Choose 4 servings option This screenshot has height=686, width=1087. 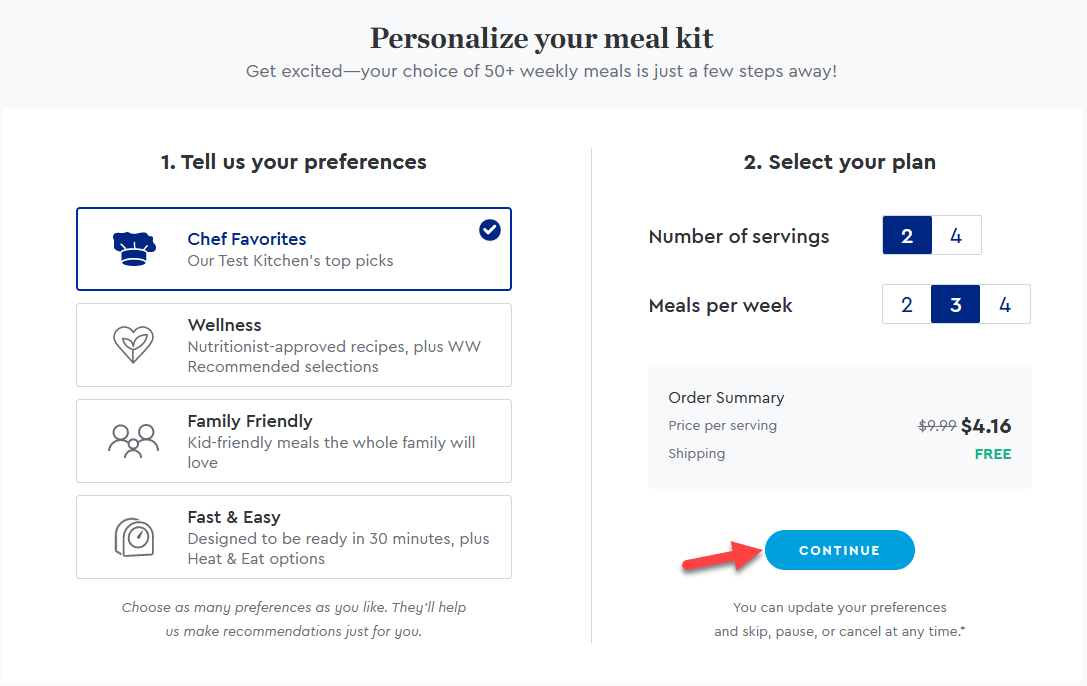956,236
